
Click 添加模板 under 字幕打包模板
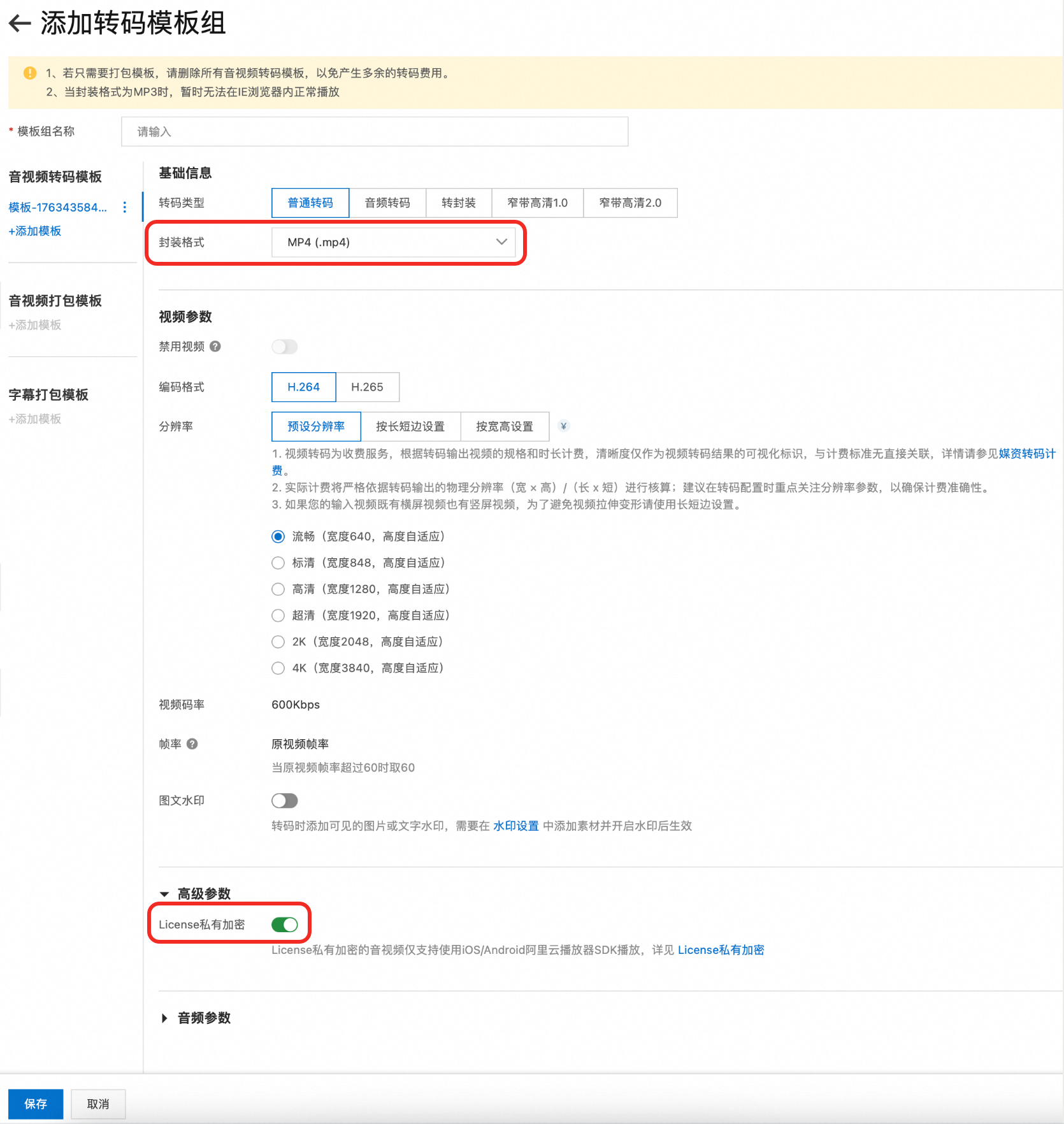(x=35, y=419)
